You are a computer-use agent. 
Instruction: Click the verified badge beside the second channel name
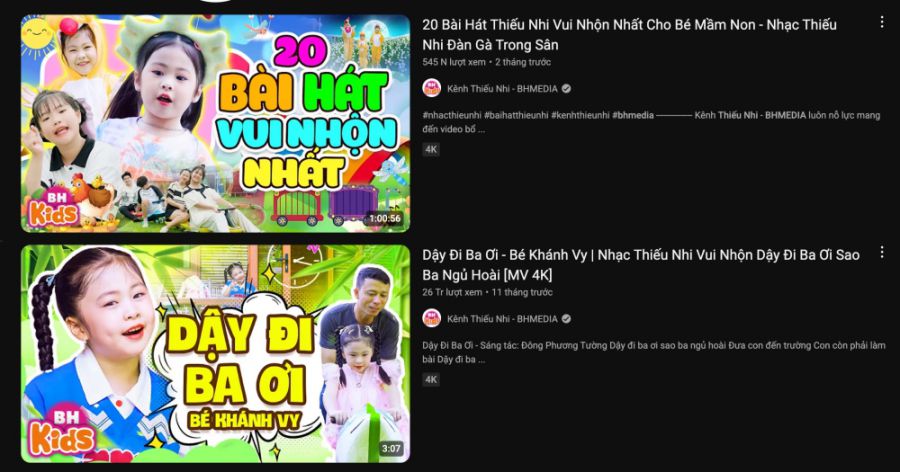point(567,319)
